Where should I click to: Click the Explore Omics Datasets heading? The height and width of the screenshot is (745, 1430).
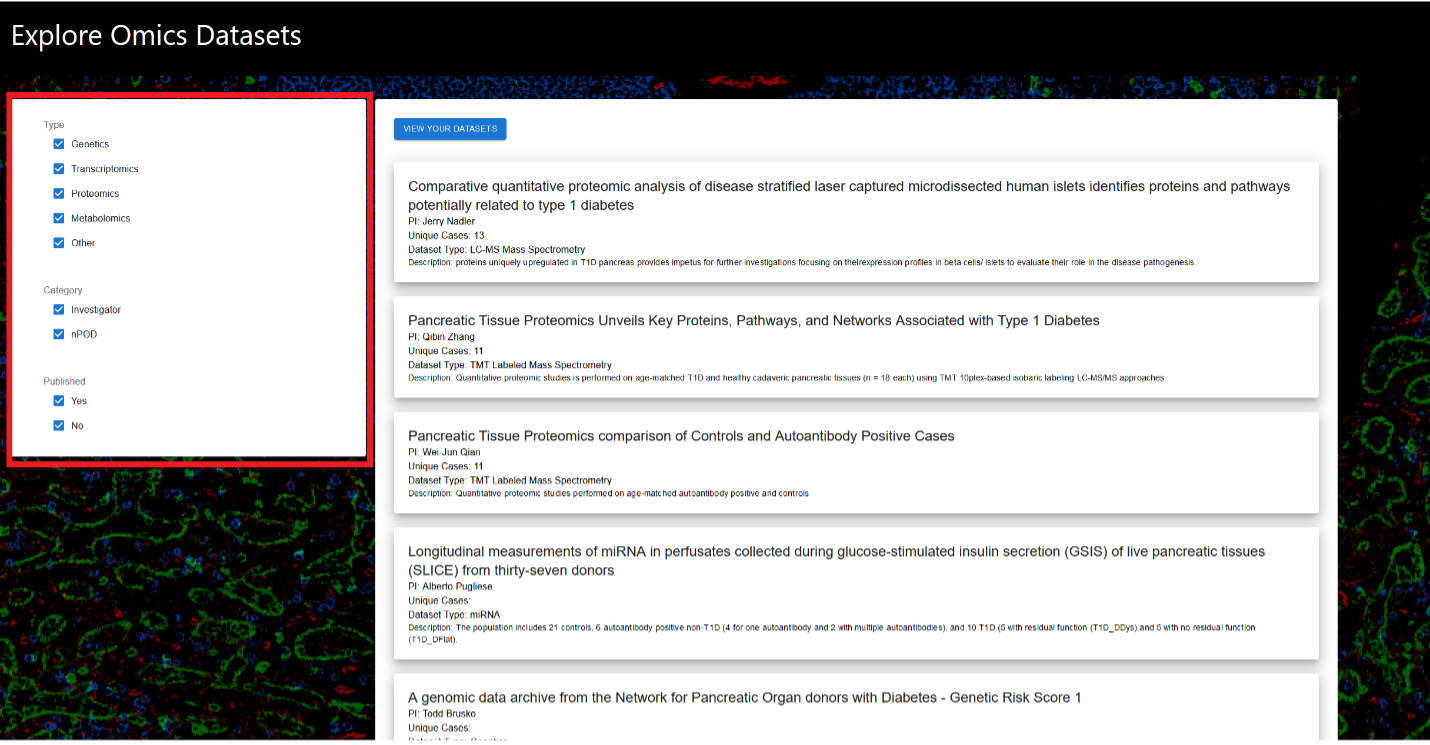click(x=156, y=36)
